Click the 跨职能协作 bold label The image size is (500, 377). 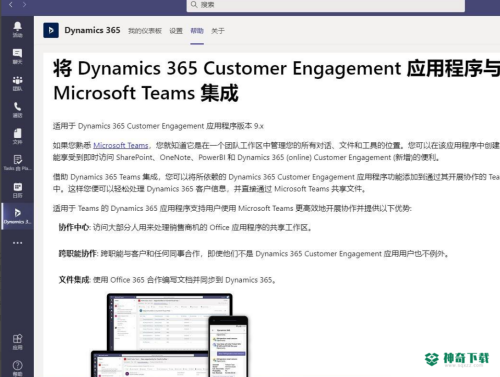click(x=78, y=254)
